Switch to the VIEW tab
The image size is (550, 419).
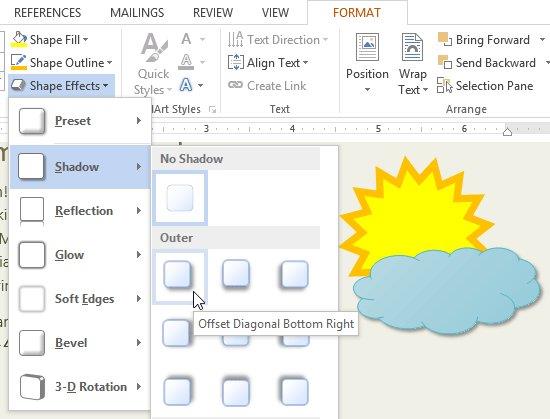[x=275, y=13]
